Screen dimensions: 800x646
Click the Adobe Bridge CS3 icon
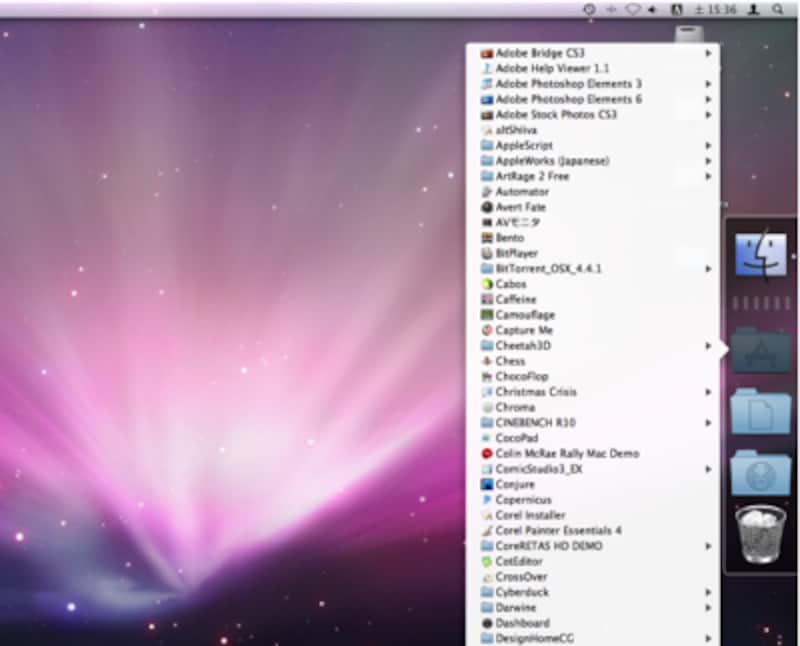point(487,53)
